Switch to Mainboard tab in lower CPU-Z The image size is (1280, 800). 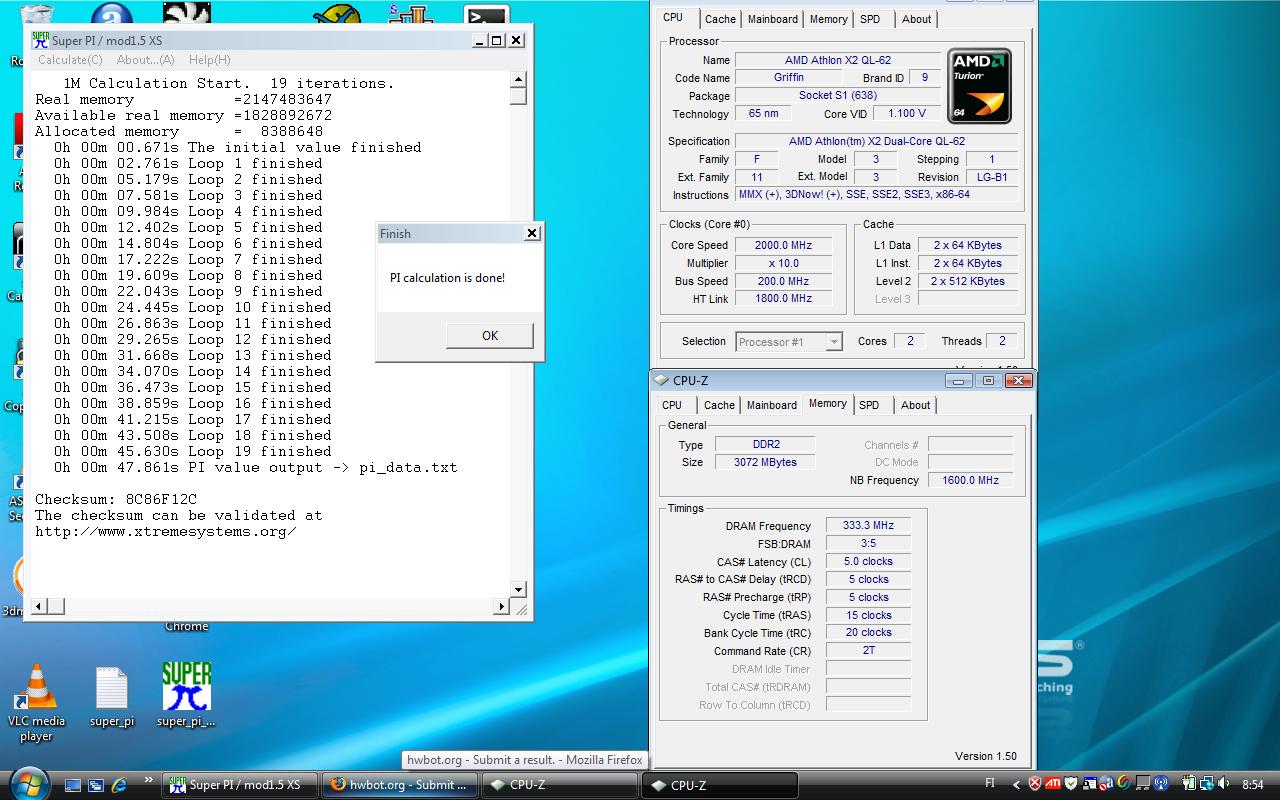772,405
